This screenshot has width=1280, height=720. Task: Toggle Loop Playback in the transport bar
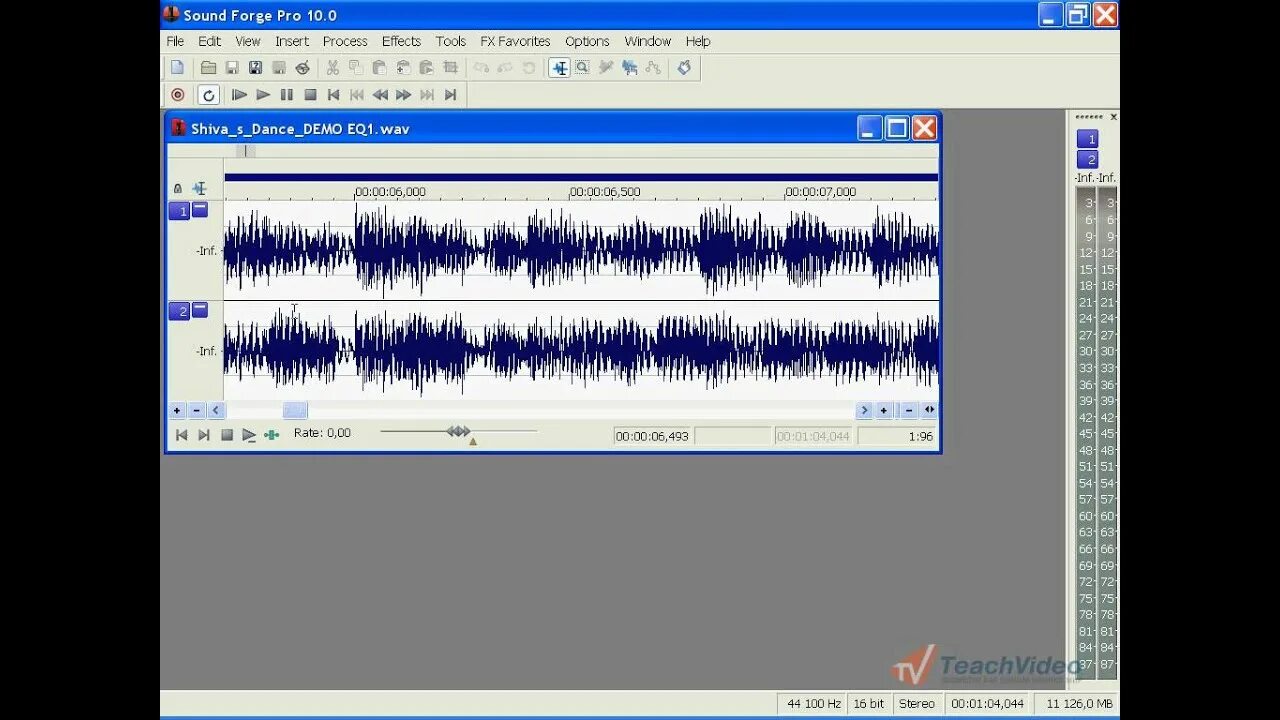point(208,95)
